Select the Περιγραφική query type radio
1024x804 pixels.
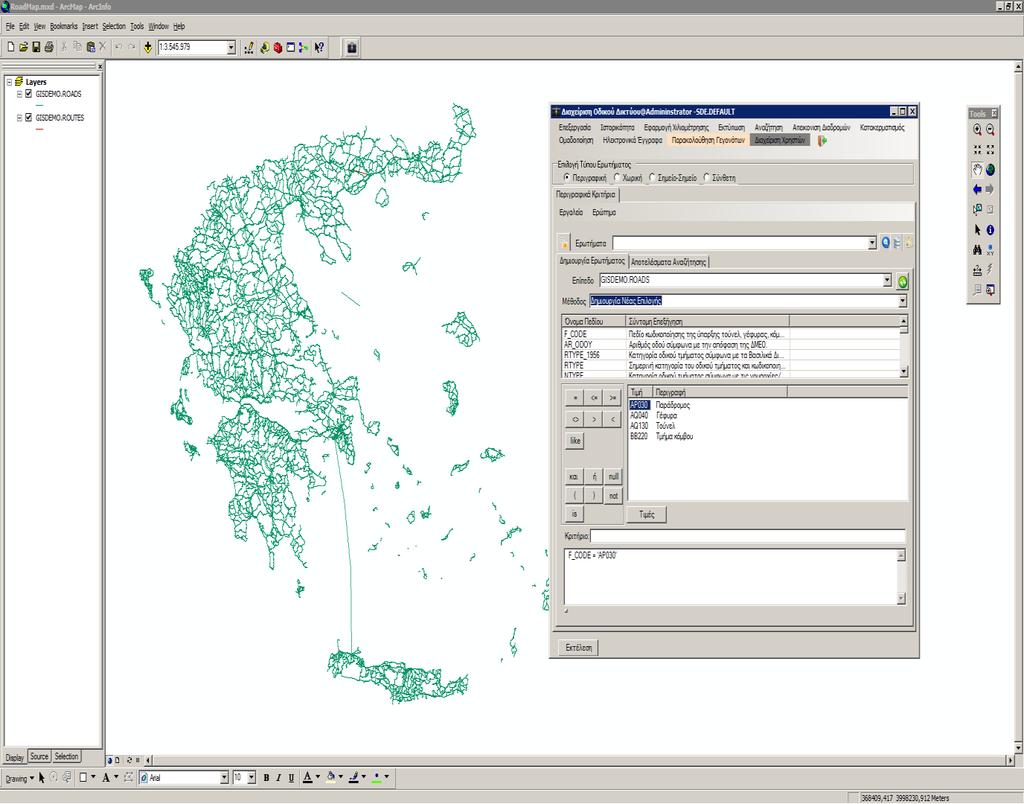click(566, 178)
